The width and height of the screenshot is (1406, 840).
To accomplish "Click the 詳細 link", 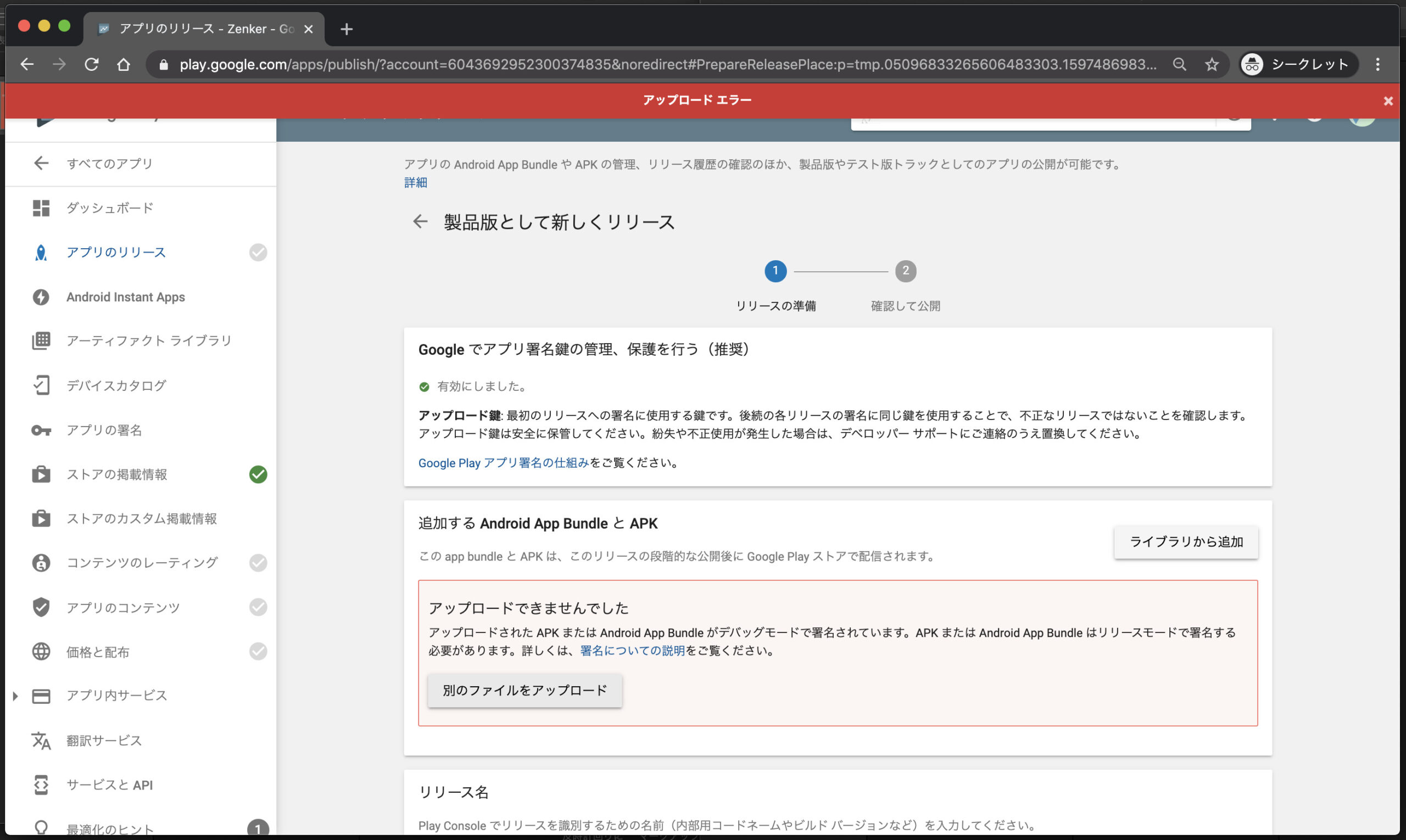I will pos(416,182).
